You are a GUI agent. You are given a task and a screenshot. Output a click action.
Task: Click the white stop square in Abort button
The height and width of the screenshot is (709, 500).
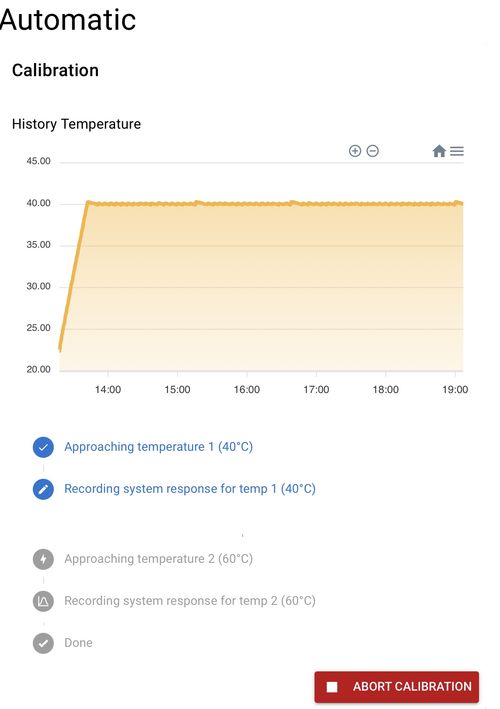click(x=332, y=687)
